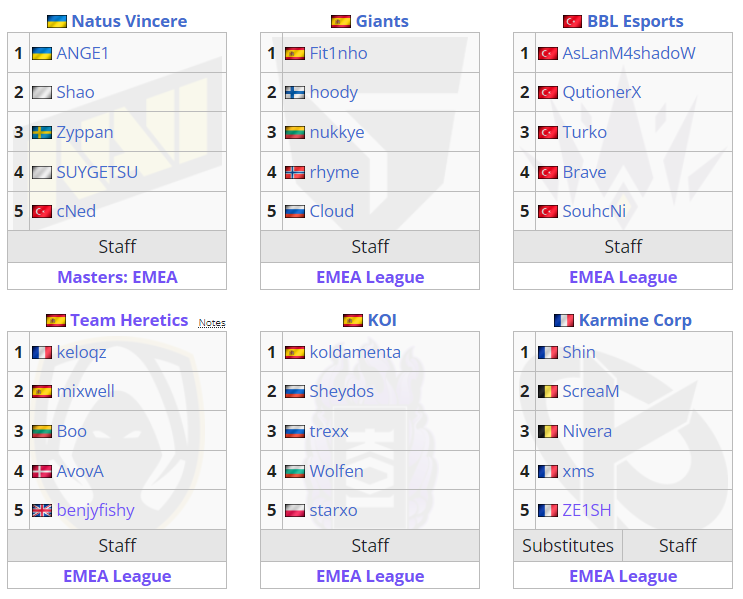Viewport: 743px width, 599px height.
Task: Click the Norway flag beside rhyme
Action: [x=295, y=172]
